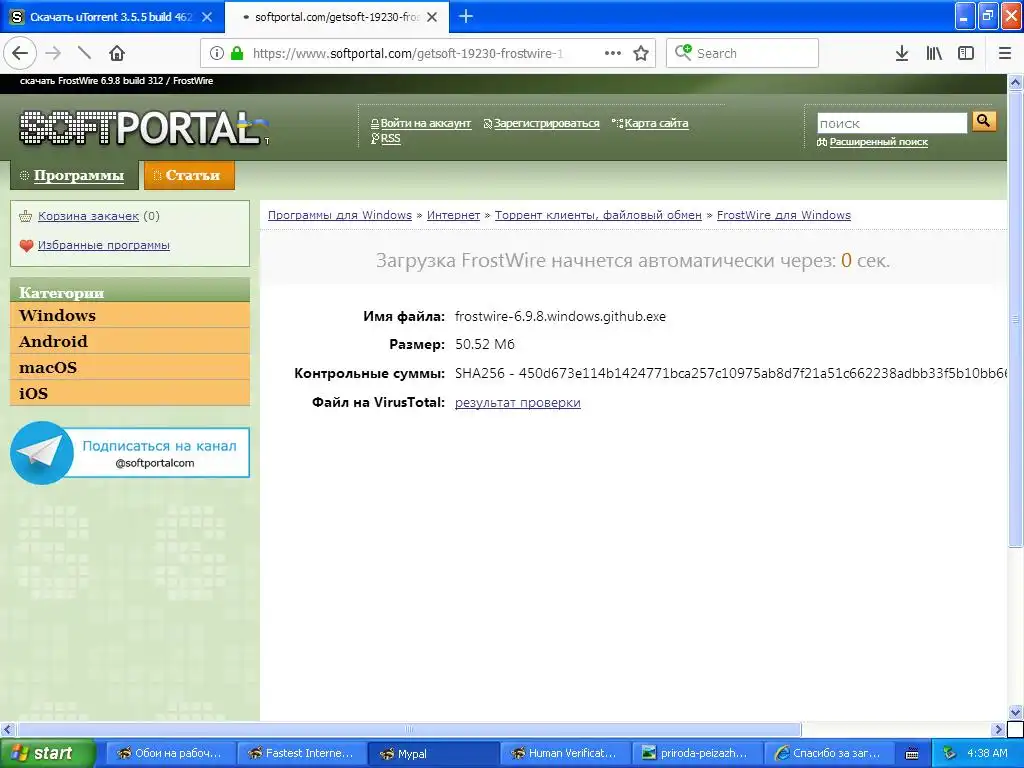Click horizontal scrollbar left arrow

point(7,729)
